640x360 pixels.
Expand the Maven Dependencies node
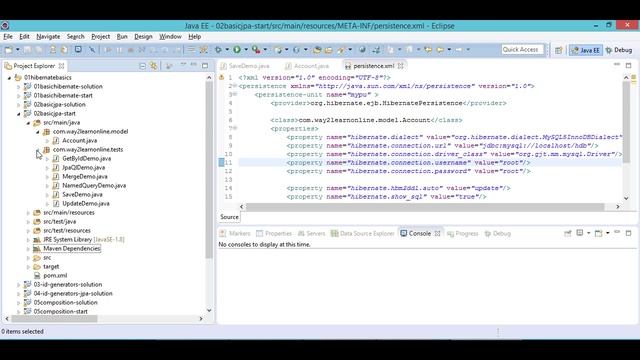click(x=28, y=249)
